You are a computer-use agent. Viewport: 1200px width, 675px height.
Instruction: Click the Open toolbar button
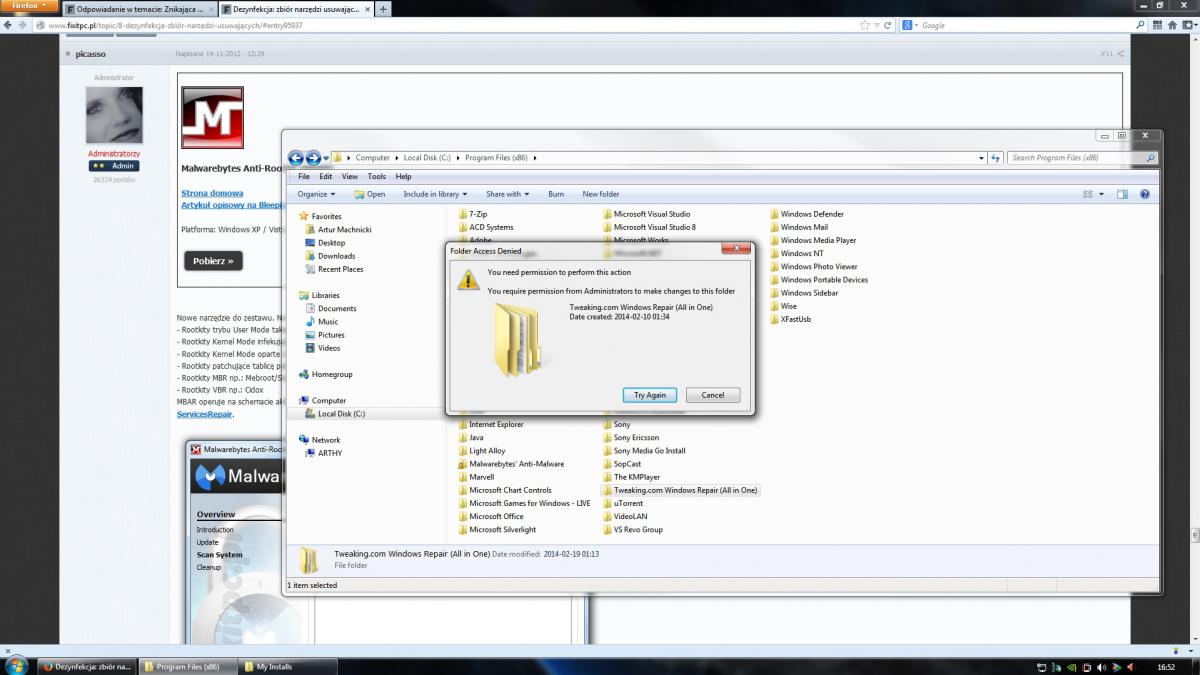(369, 194)
